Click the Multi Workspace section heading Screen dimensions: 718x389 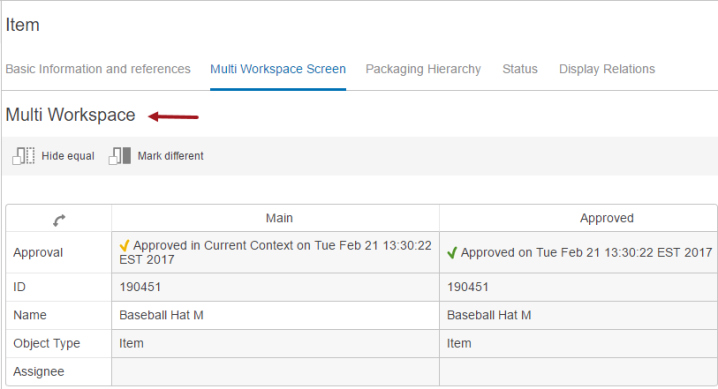(x=71, y=115)
